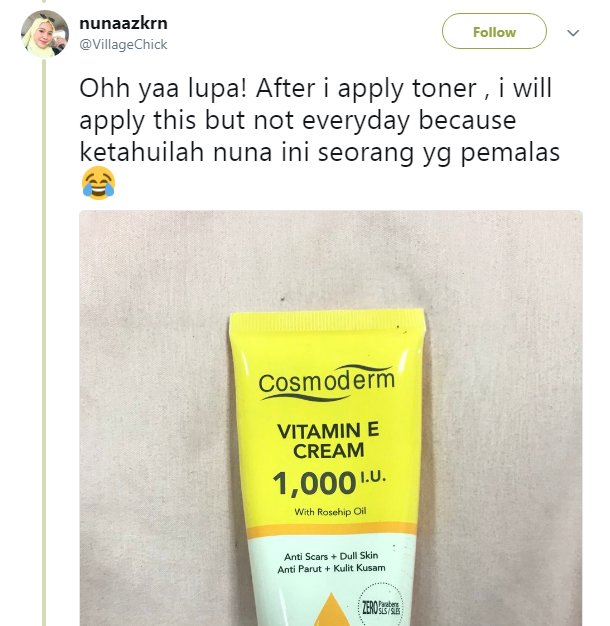Click the word 'pemalas' in the tweet
Image resolution: width=610 pixels, height=626 pixels.
point(511,153)
